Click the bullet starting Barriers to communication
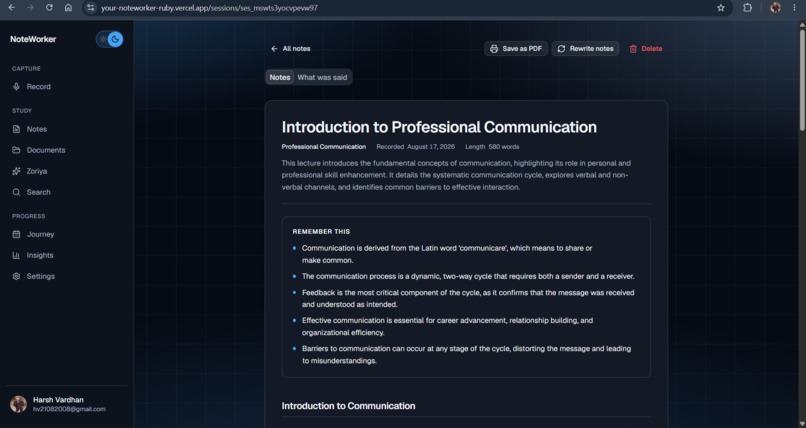Screen dimensions: 806x428 tap(466, 355)
